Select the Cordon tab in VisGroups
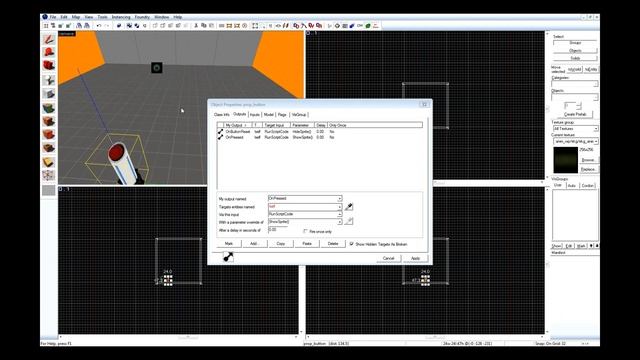The image size is (640, 360). pyautogui.click(x=587, y=186)
